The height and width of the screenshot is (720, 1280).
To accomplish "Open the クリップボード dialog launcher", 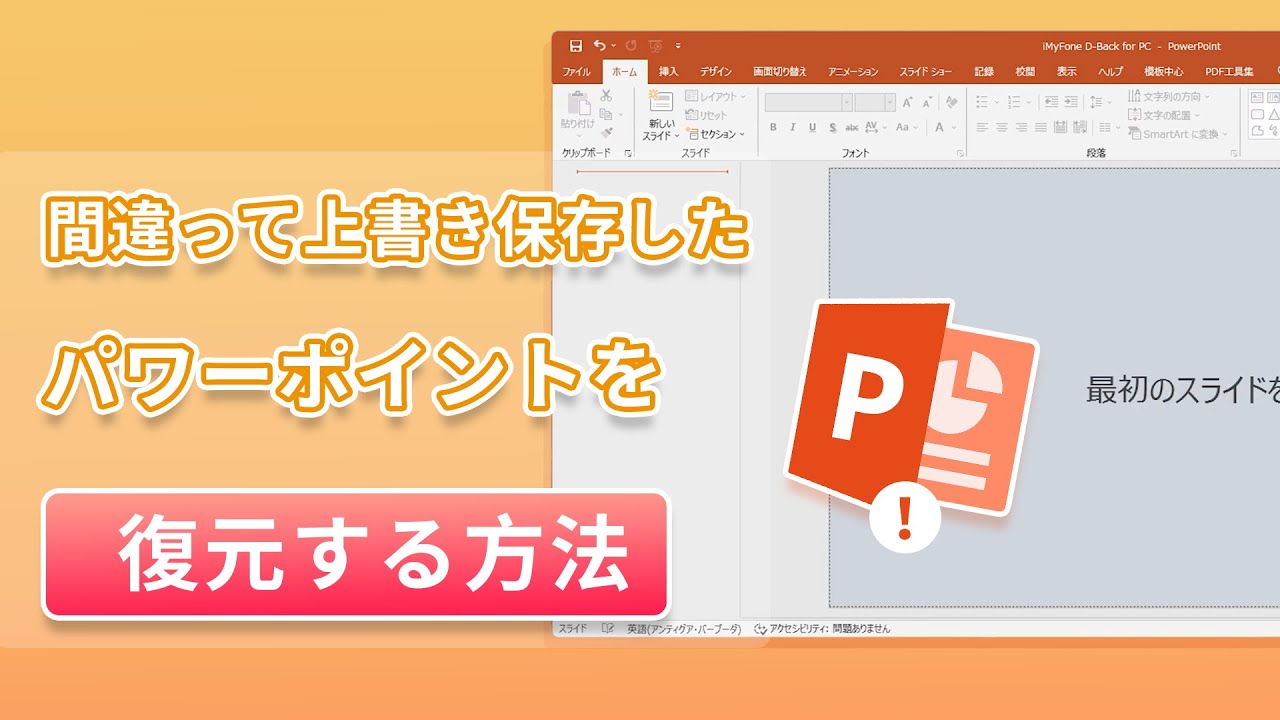I will (x=628, y=153).
